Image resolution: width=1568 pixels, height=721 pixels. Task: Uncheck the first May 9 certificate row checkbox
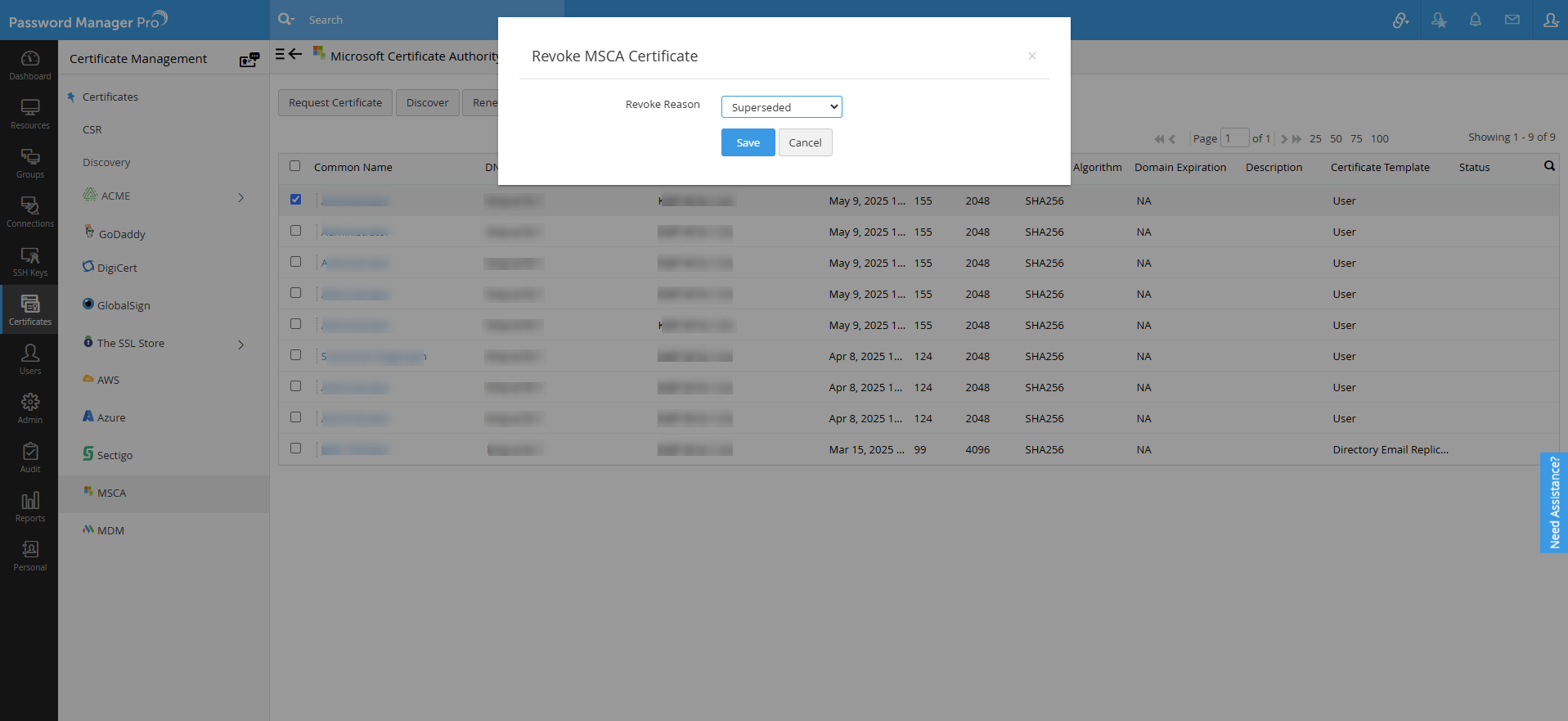click(x=295, y=200)
